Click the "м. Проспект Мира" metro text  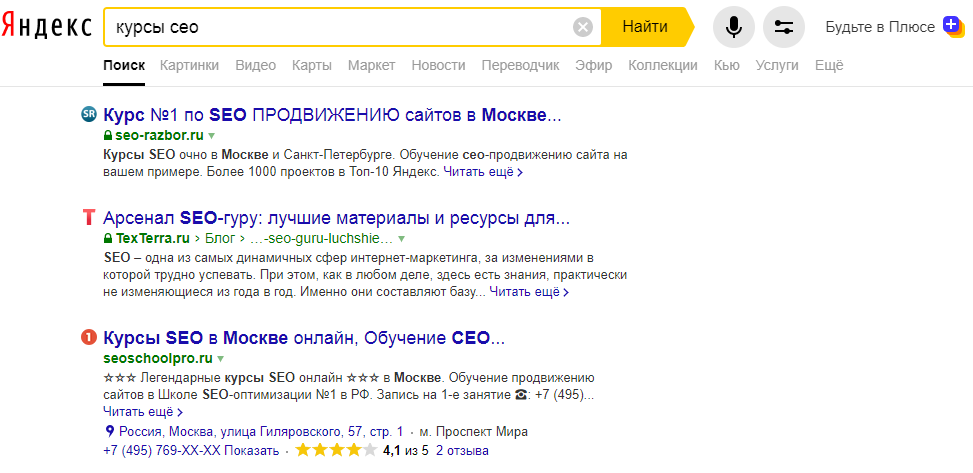pos(474,431)
